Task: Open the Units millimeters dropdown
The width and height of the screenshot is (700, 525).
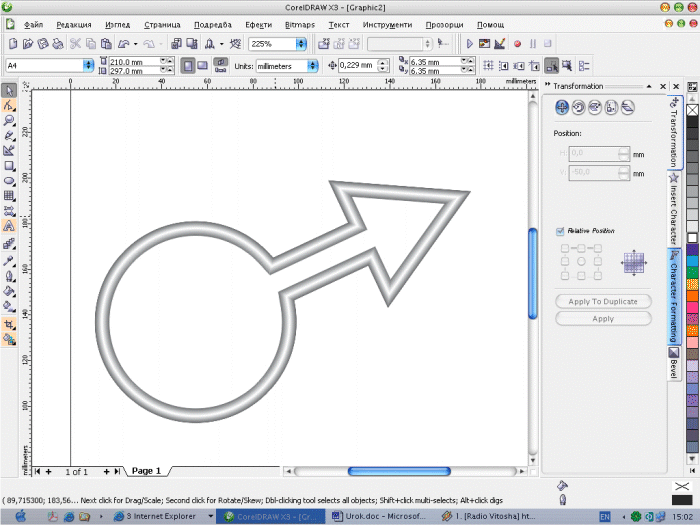Action: (312, 66)
